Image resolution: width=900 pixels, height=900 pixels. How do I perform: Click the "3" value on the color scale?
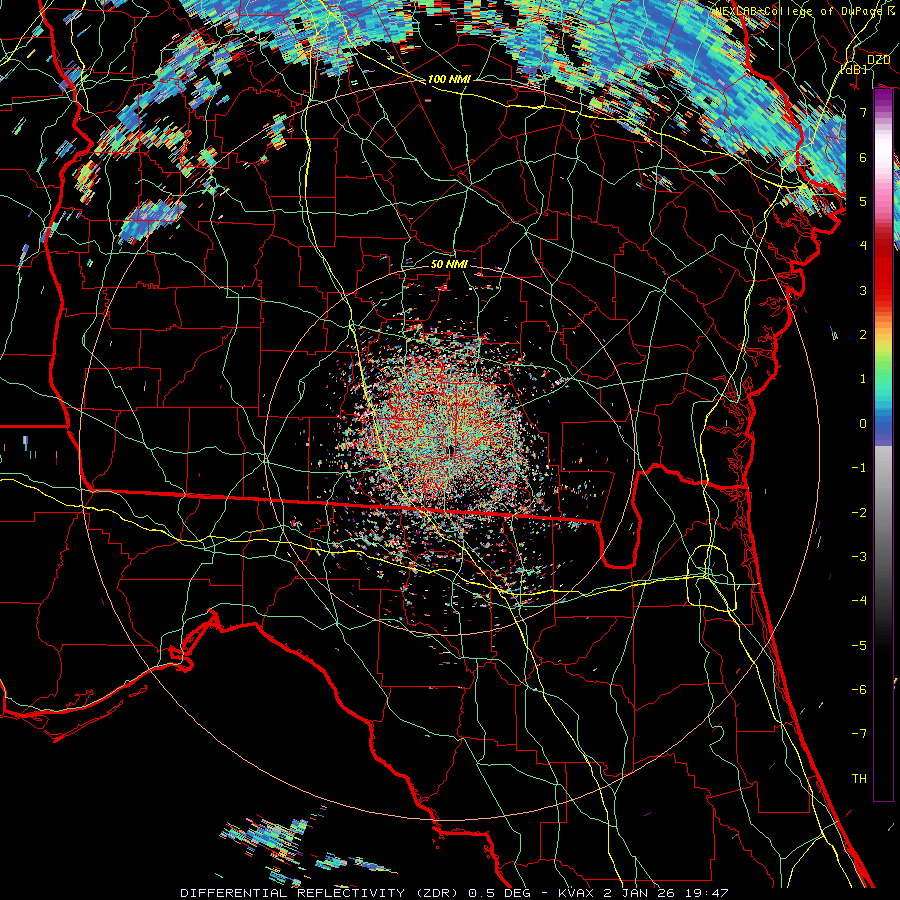tap(863, 290)
